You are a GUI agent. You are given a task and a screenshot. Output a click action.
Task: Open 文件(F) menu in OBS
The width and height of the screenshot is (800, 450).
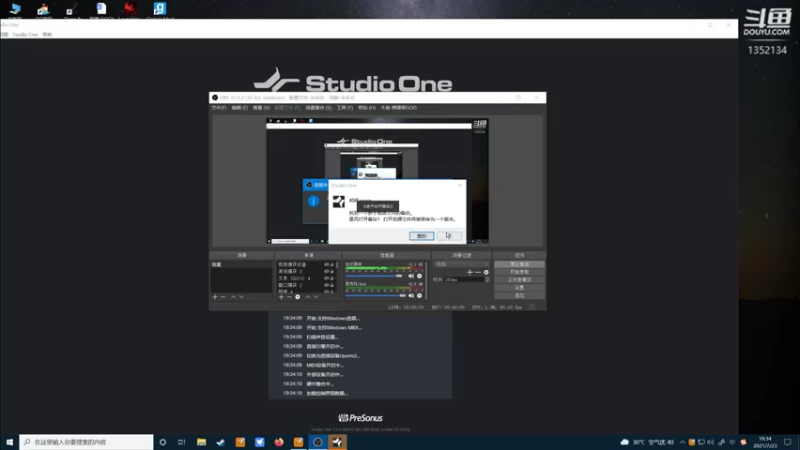point(219,108)
